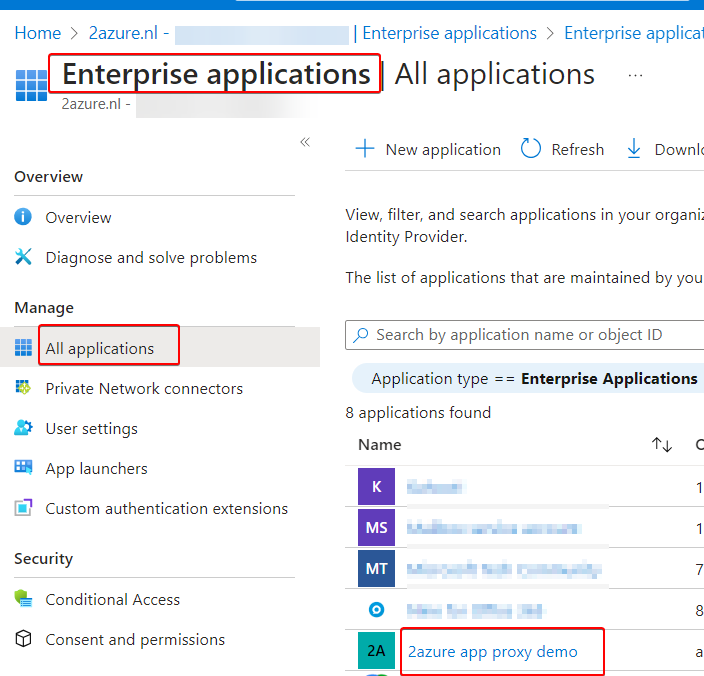
Task: Click Consent and permissions cube icon
Action: pos(23,638)
